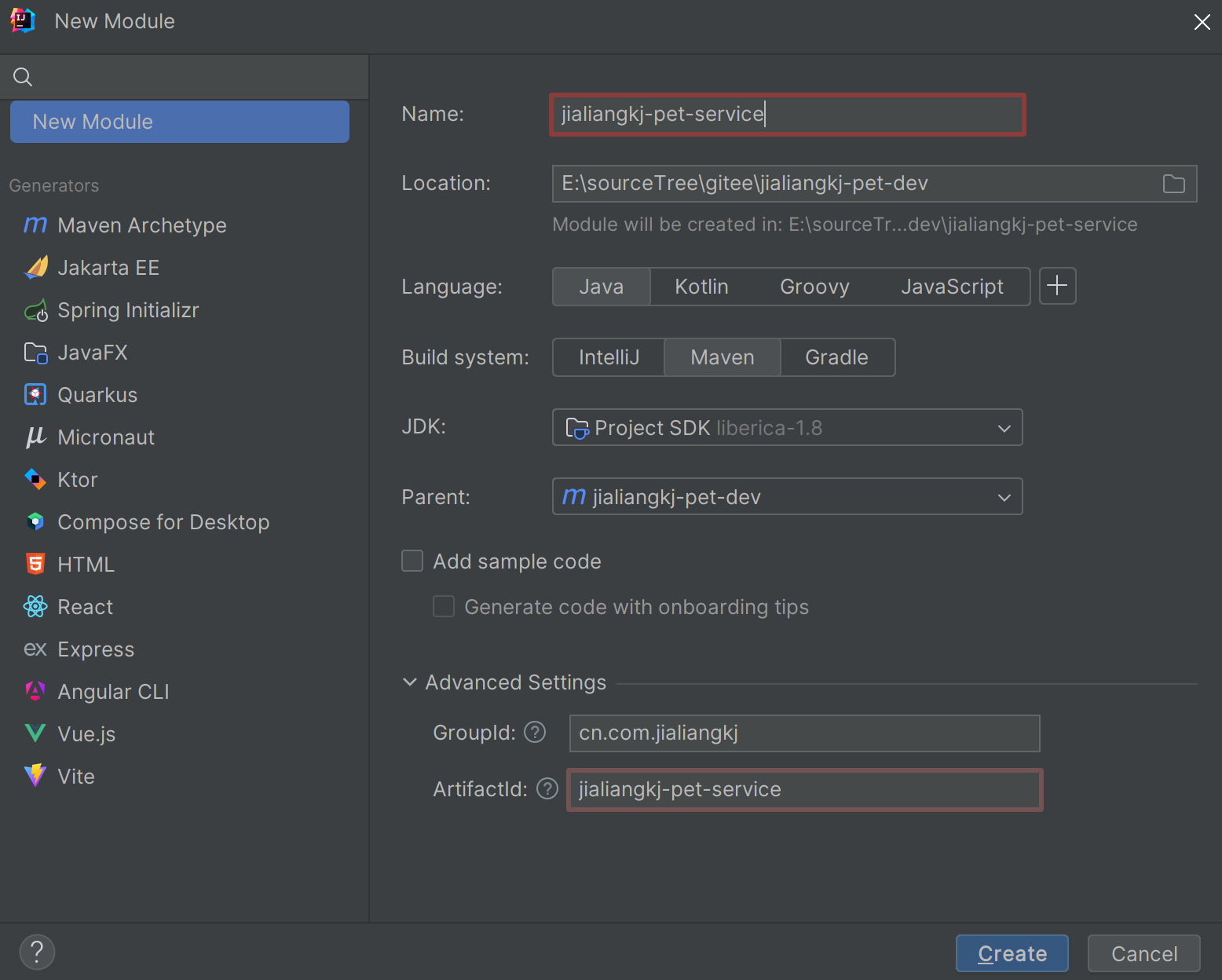
Task: Click the Spring Initializr leaf icon
Action: point(36,311)
